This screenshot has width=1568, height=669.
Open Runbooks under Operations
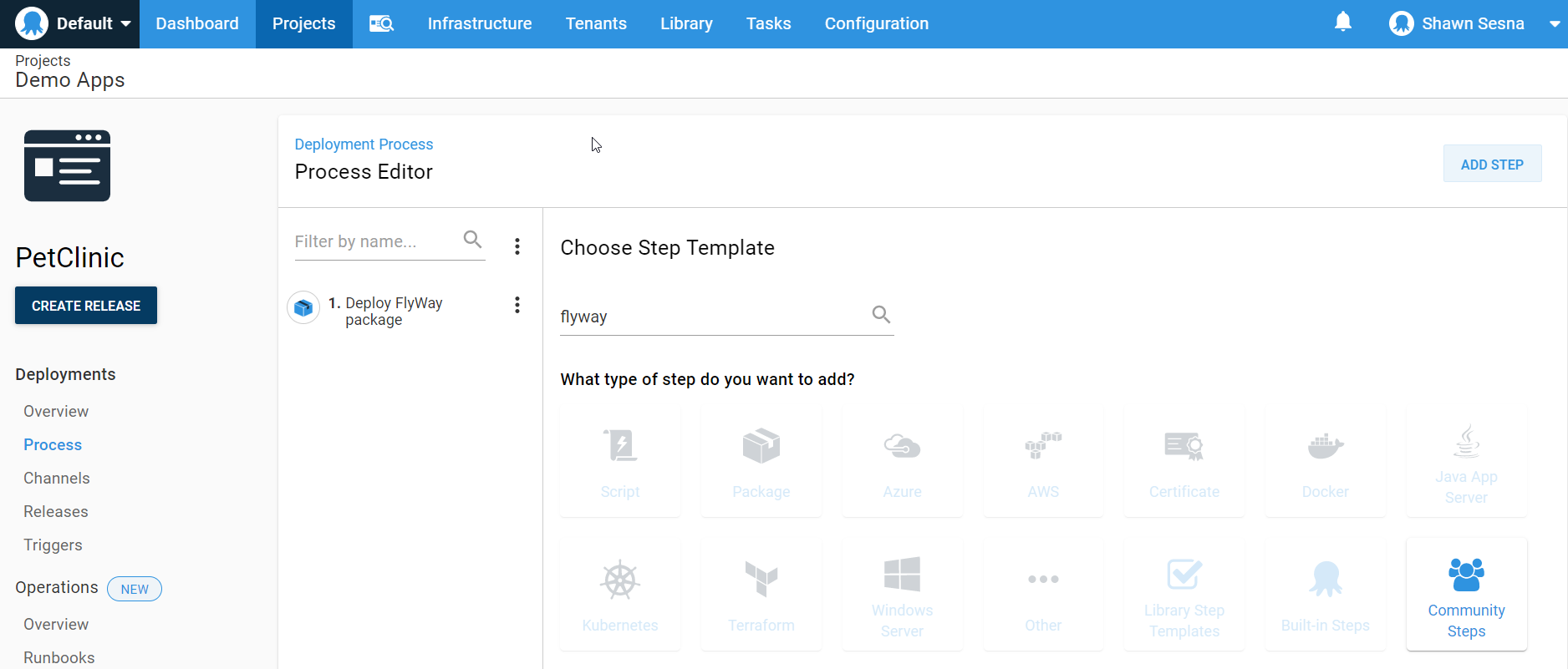click(59, 657)
